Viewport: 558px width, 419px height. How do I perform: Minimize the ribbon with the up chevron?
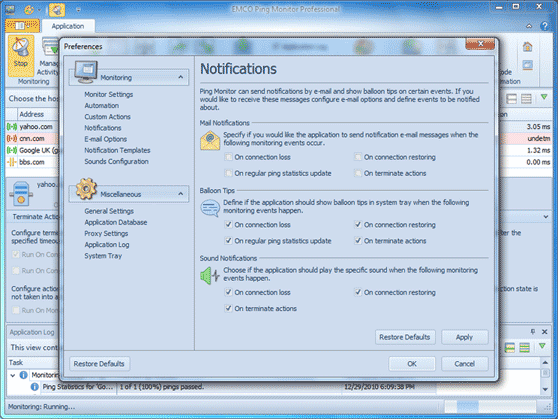529,26
